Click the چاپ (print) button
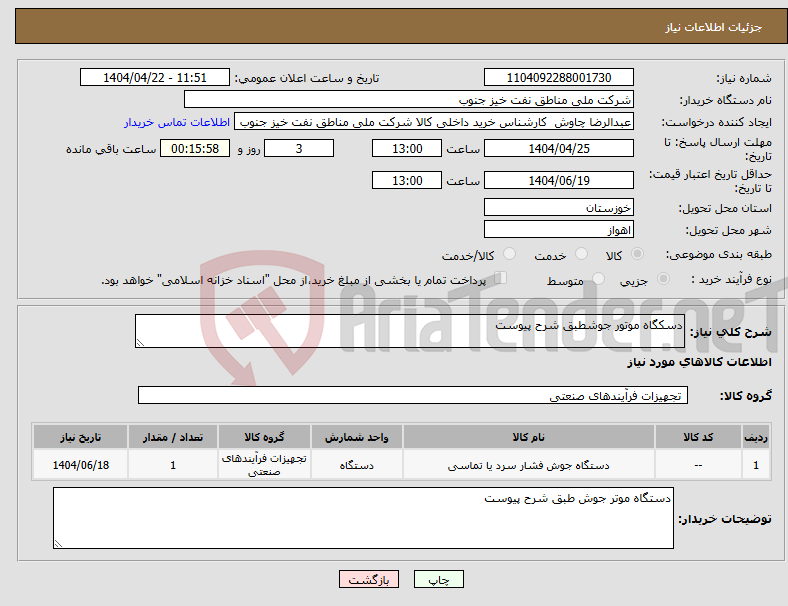This screenshot has height=606, width=788. 438,579
